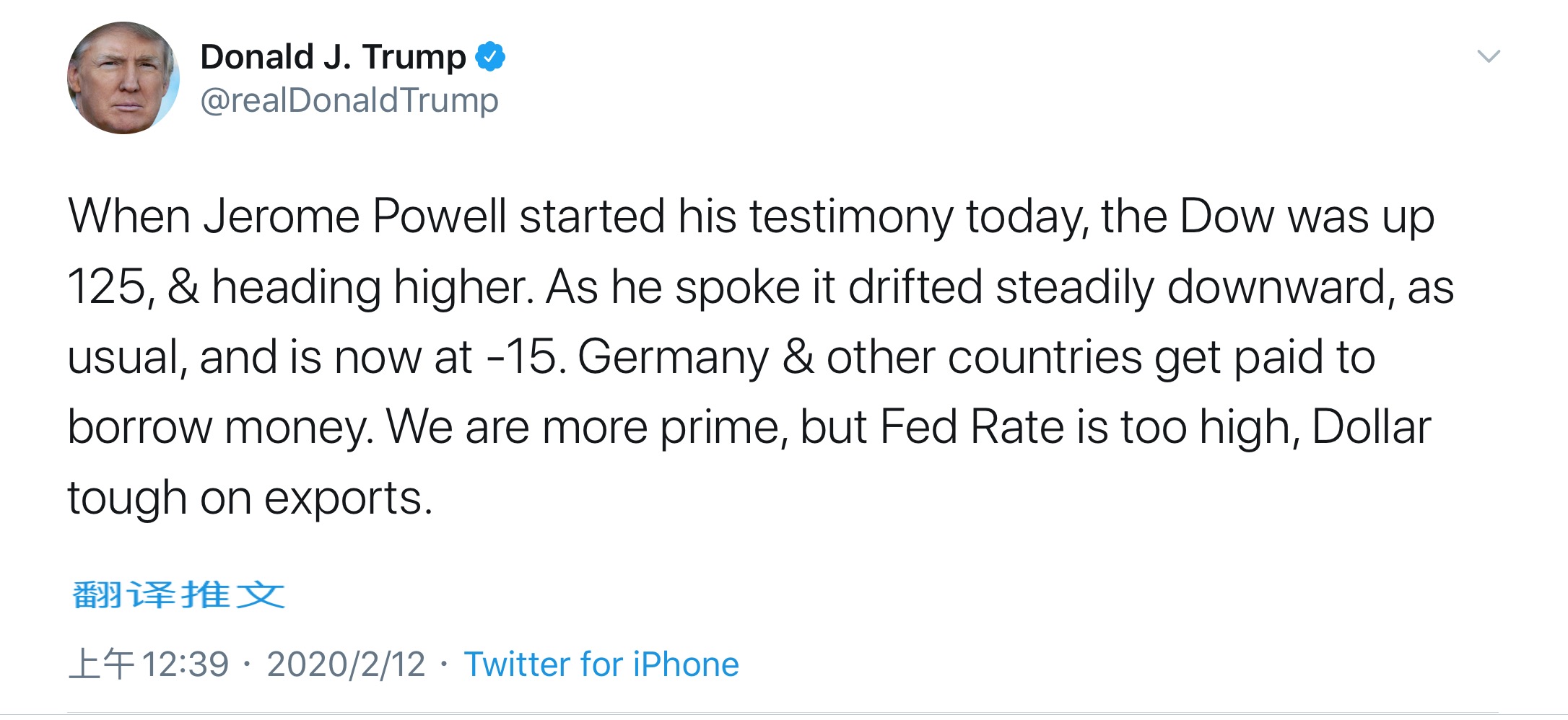
Task: Click the word "Germany" in the tweet
Action: coord(674,357)
